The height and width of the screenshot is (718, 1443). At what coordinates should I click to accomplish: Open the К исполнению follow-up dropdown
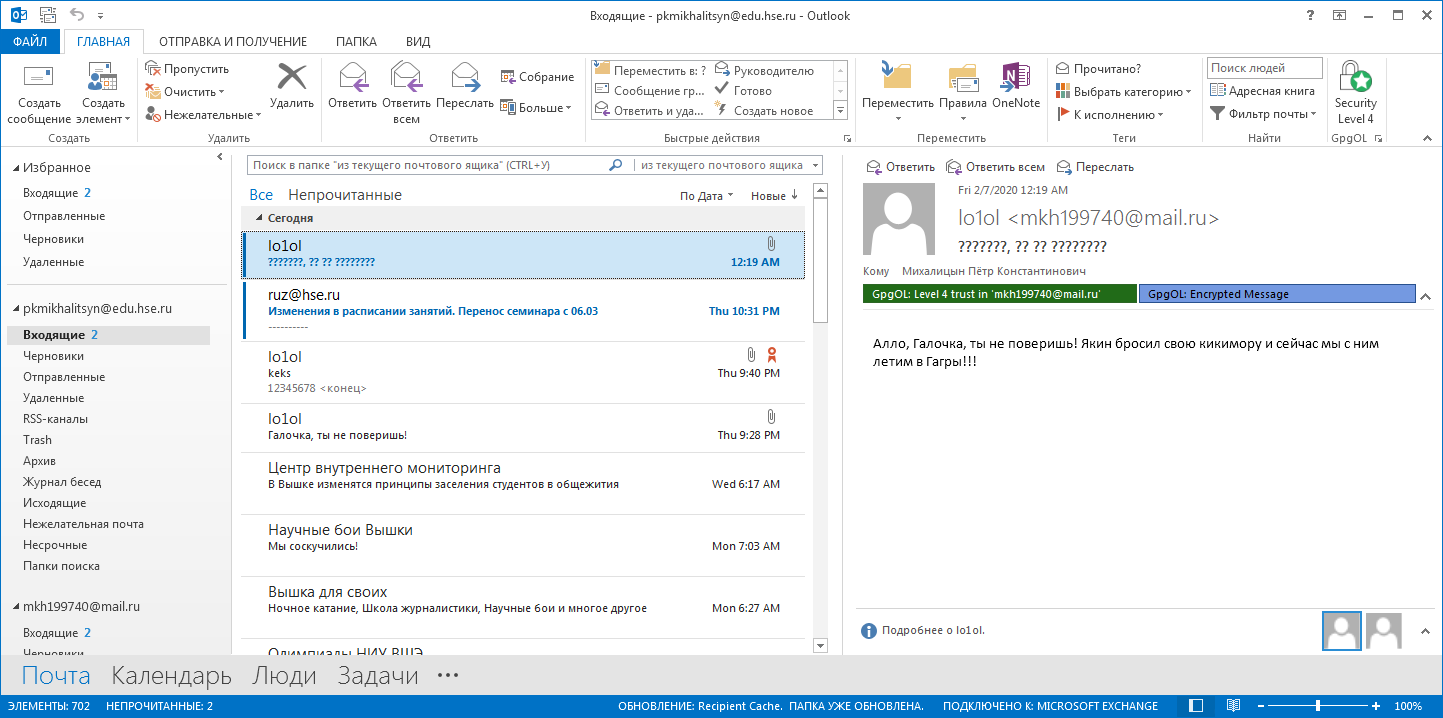pyautogui.click(x=1110, y=115)
